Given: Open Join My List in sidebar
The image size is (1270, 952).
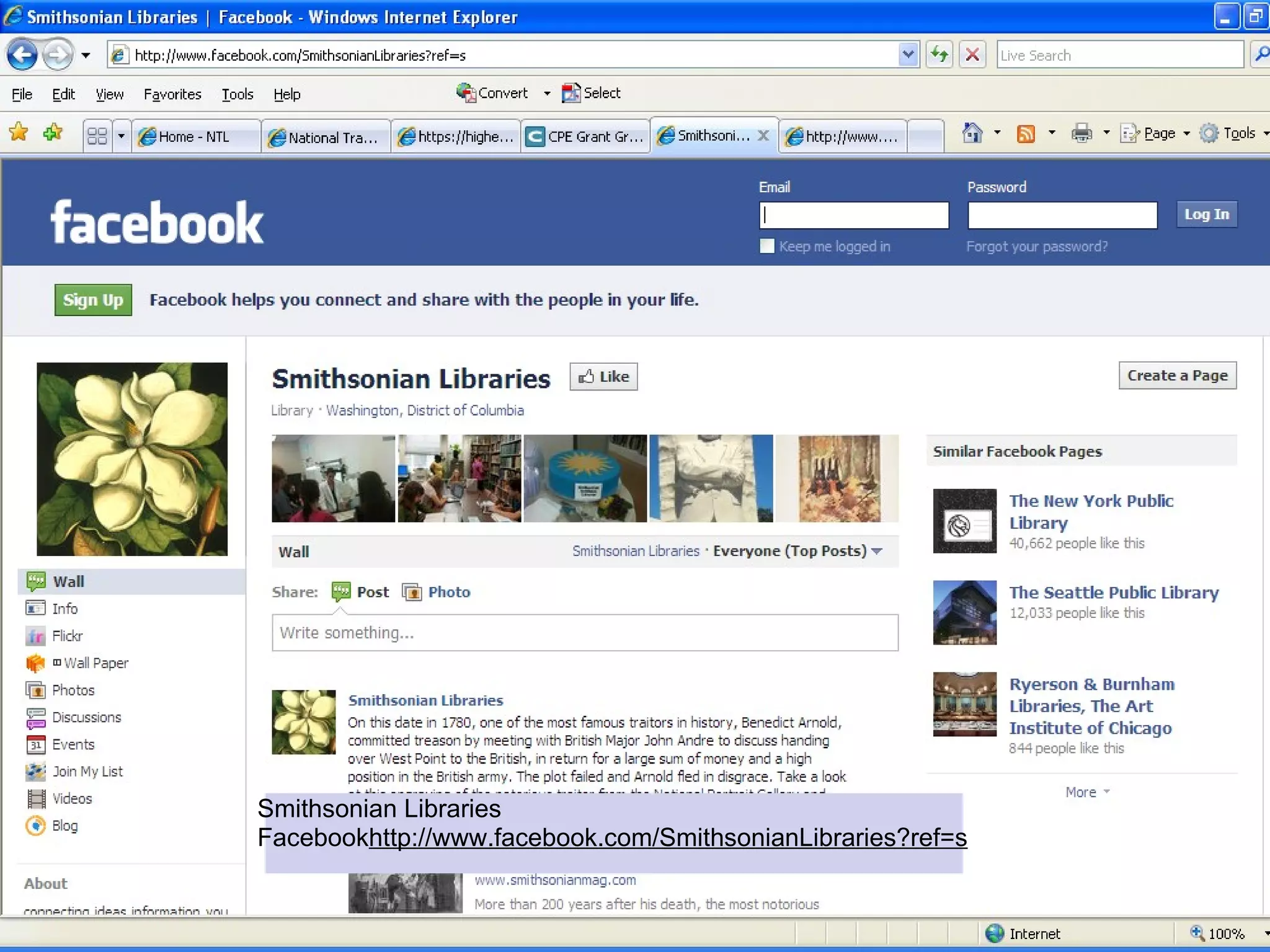Looking at the screenshot, I should coord(87,772).
